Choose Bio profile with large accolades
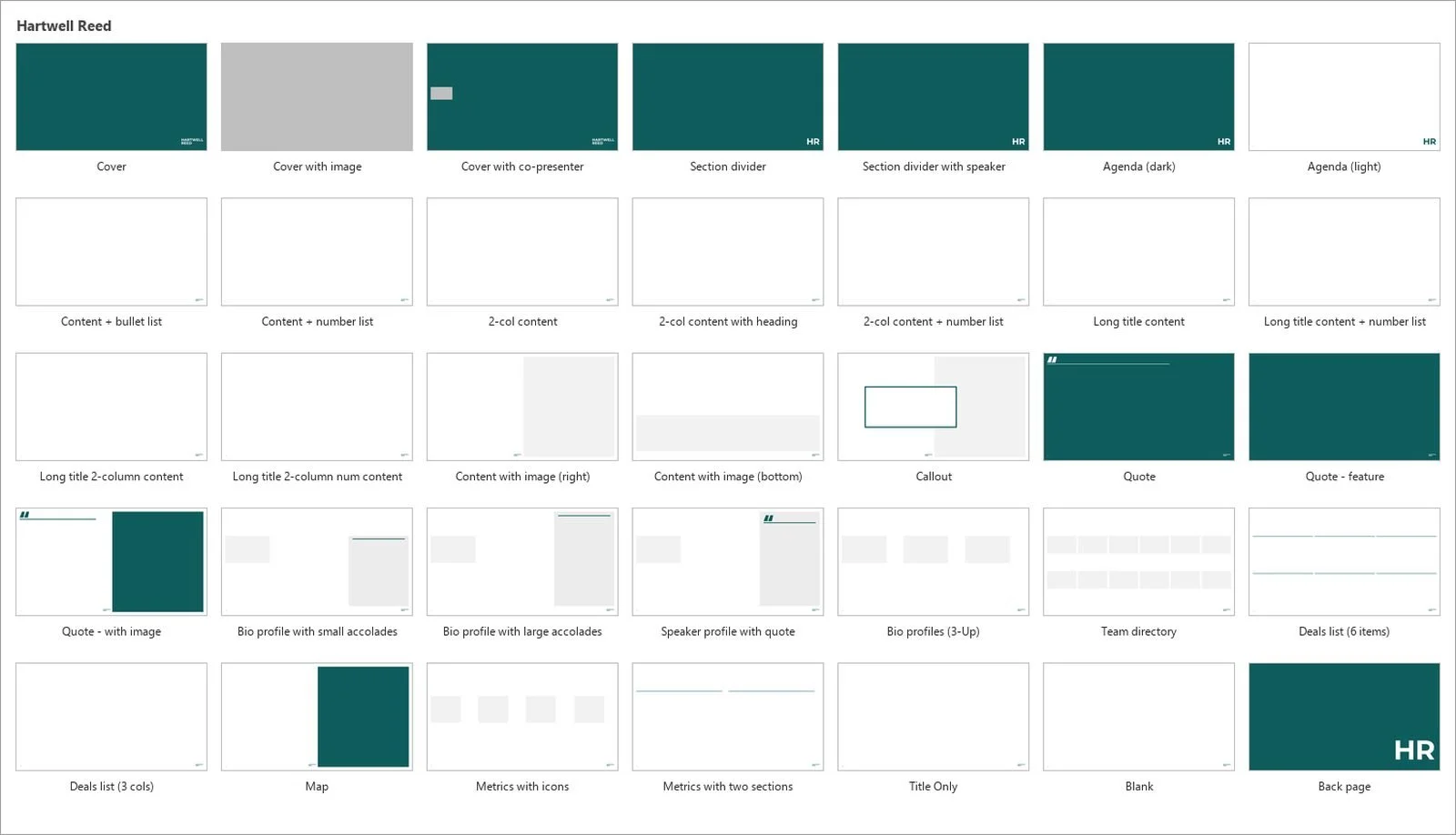This screenshot has height=835, width=1456. [522, 562]
